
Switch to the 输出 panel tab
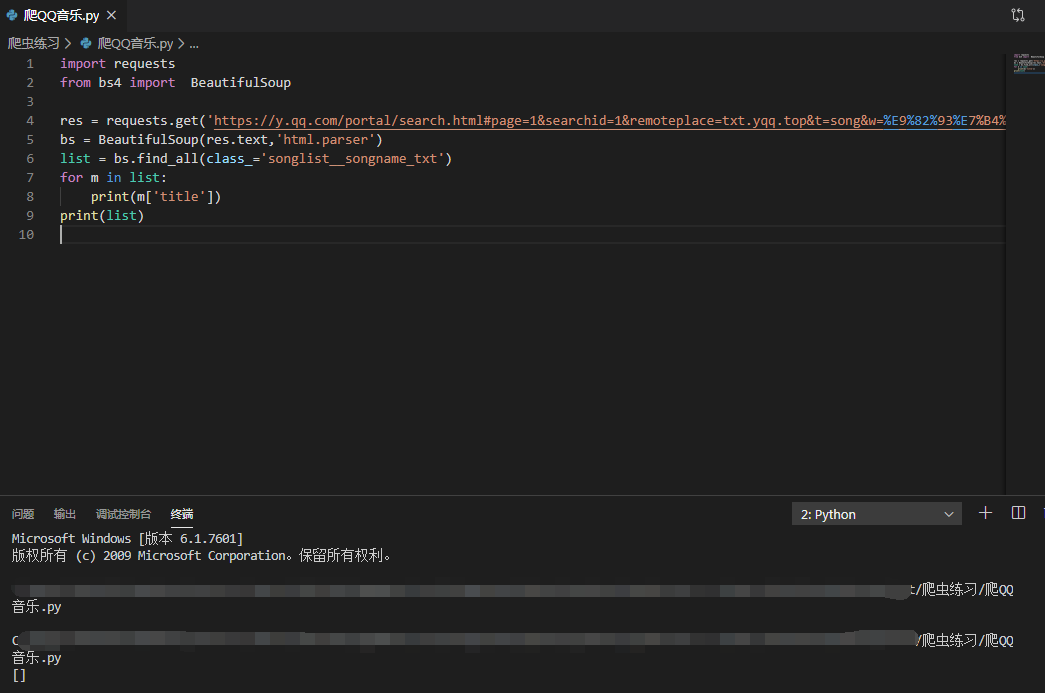coord(64,513)
